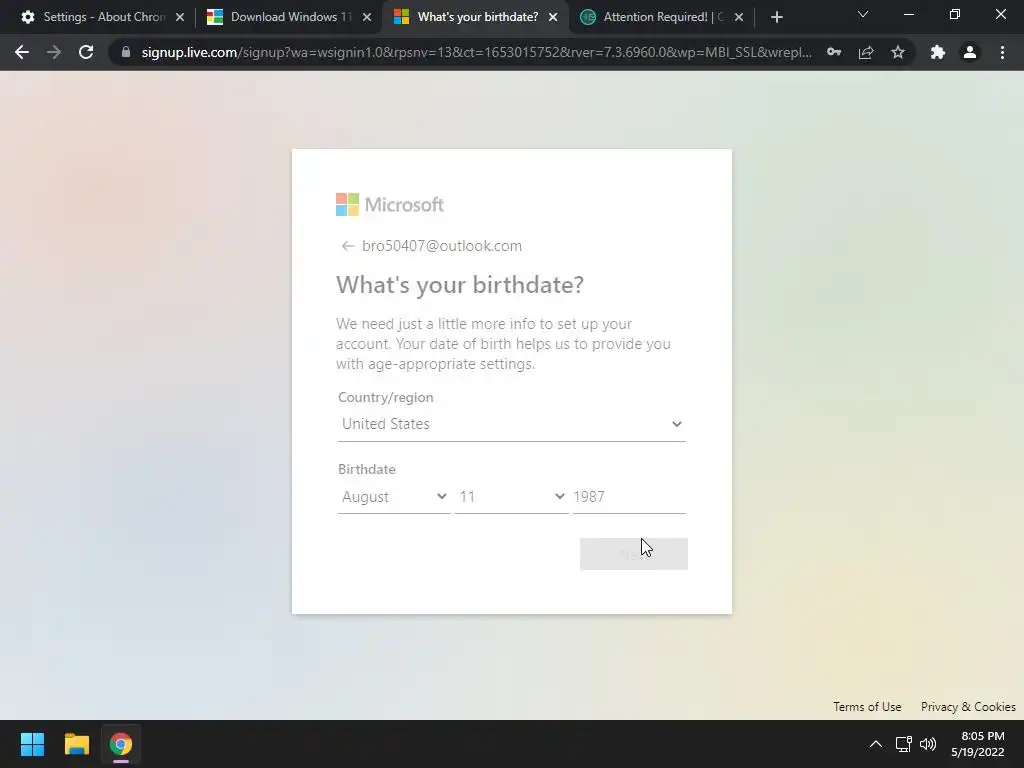
Task: Reload the current page
Action: 86,52
